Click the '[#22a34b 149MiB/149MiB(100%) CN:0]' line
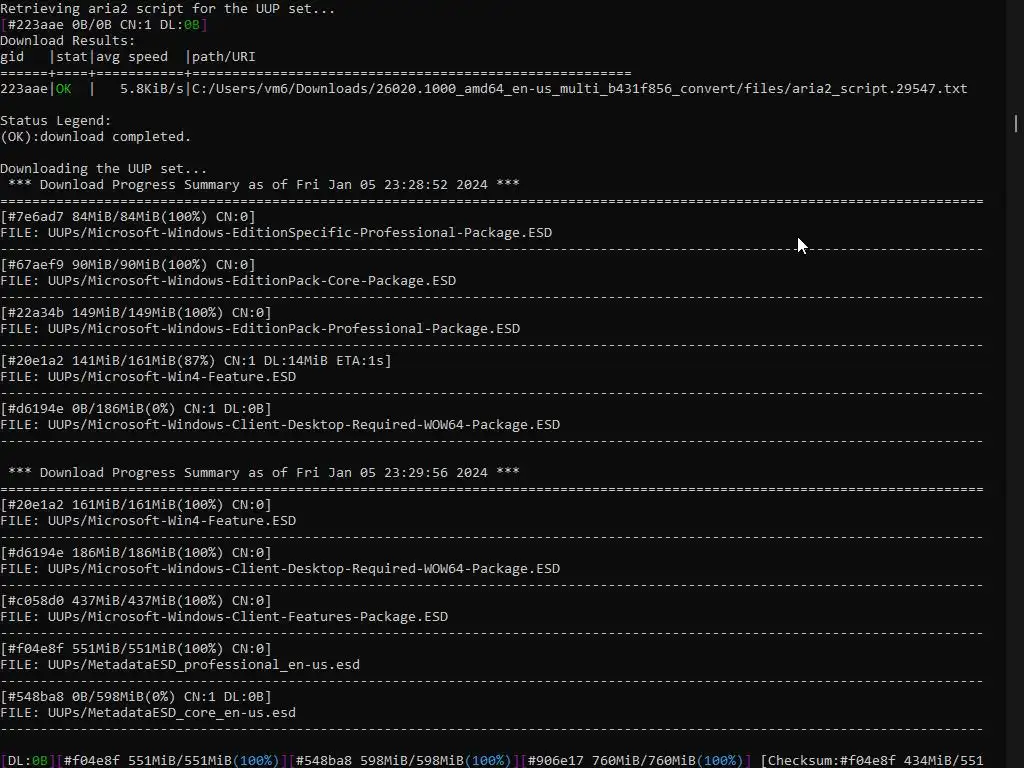The height and width of the screenshot is (768, 1024). pos(136,313)
